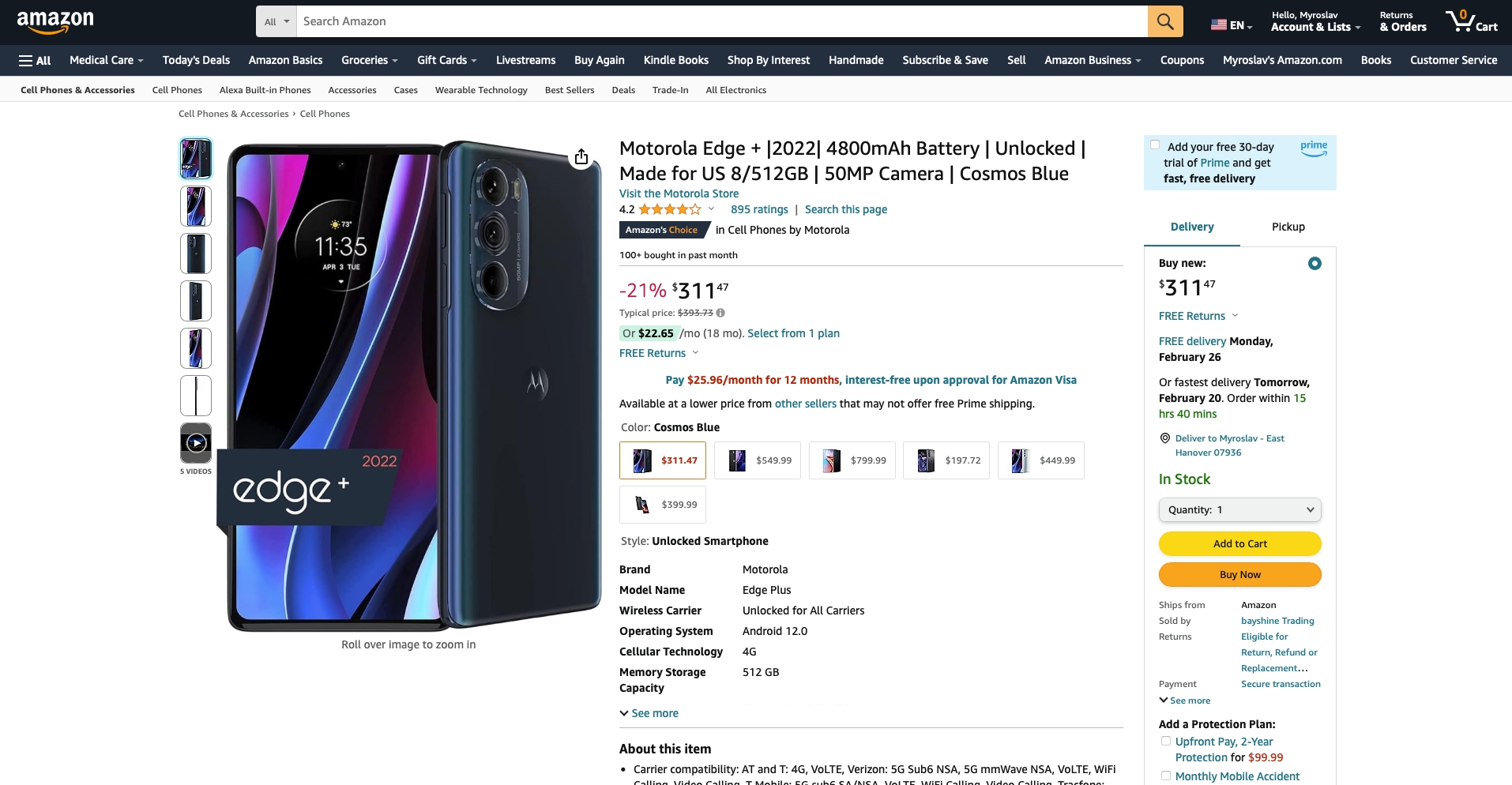Open Today's Deals in navigation bar
This screenshot has width=1512, height=785.
tap(196, 60)
